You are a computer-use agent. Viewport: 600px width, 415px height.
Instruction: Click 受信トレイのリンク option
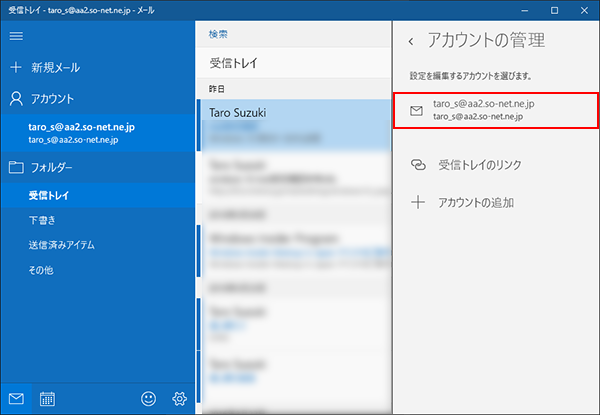(x=480, y=165)
